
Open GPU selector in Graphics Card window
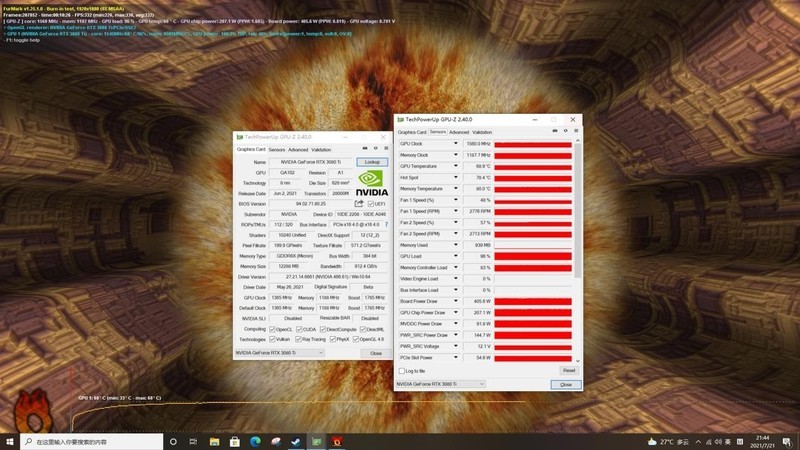point(280,353)
